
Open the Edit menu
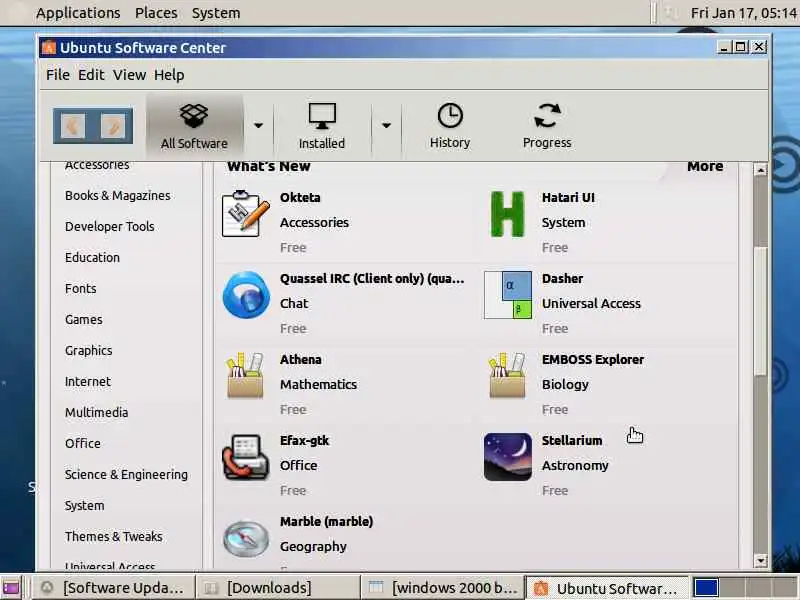click(91, 75)
